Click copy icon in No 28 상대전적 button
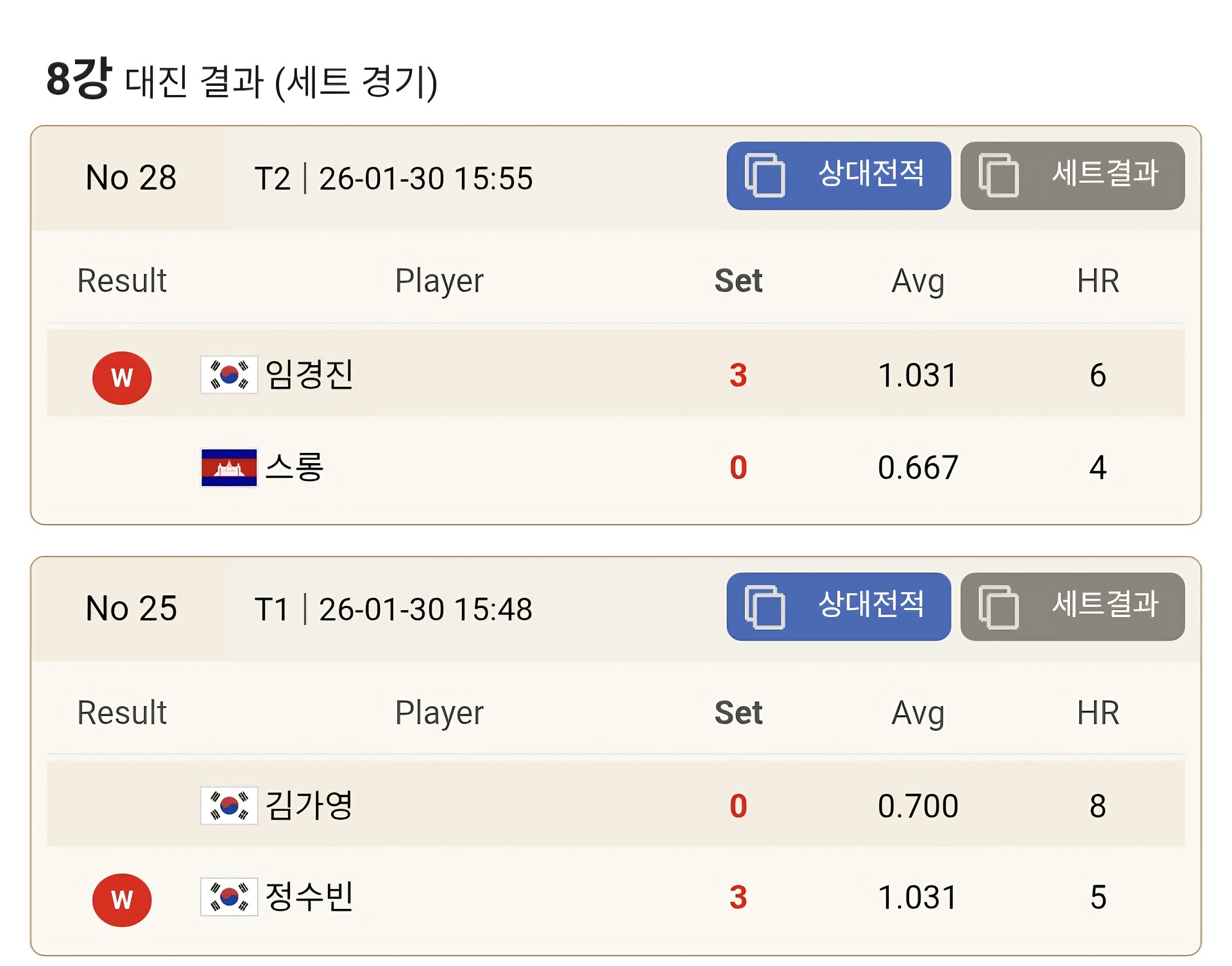 click(765, 175)
